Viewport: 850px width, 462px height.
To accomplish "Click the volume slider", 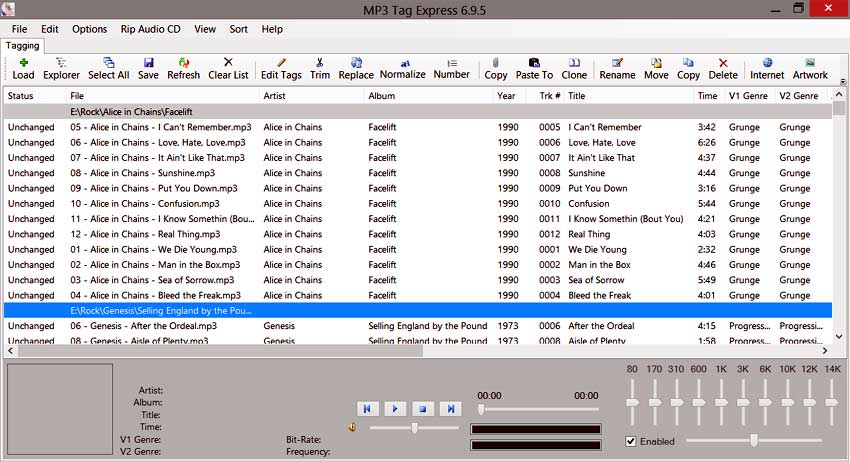I will coord(414,428).
